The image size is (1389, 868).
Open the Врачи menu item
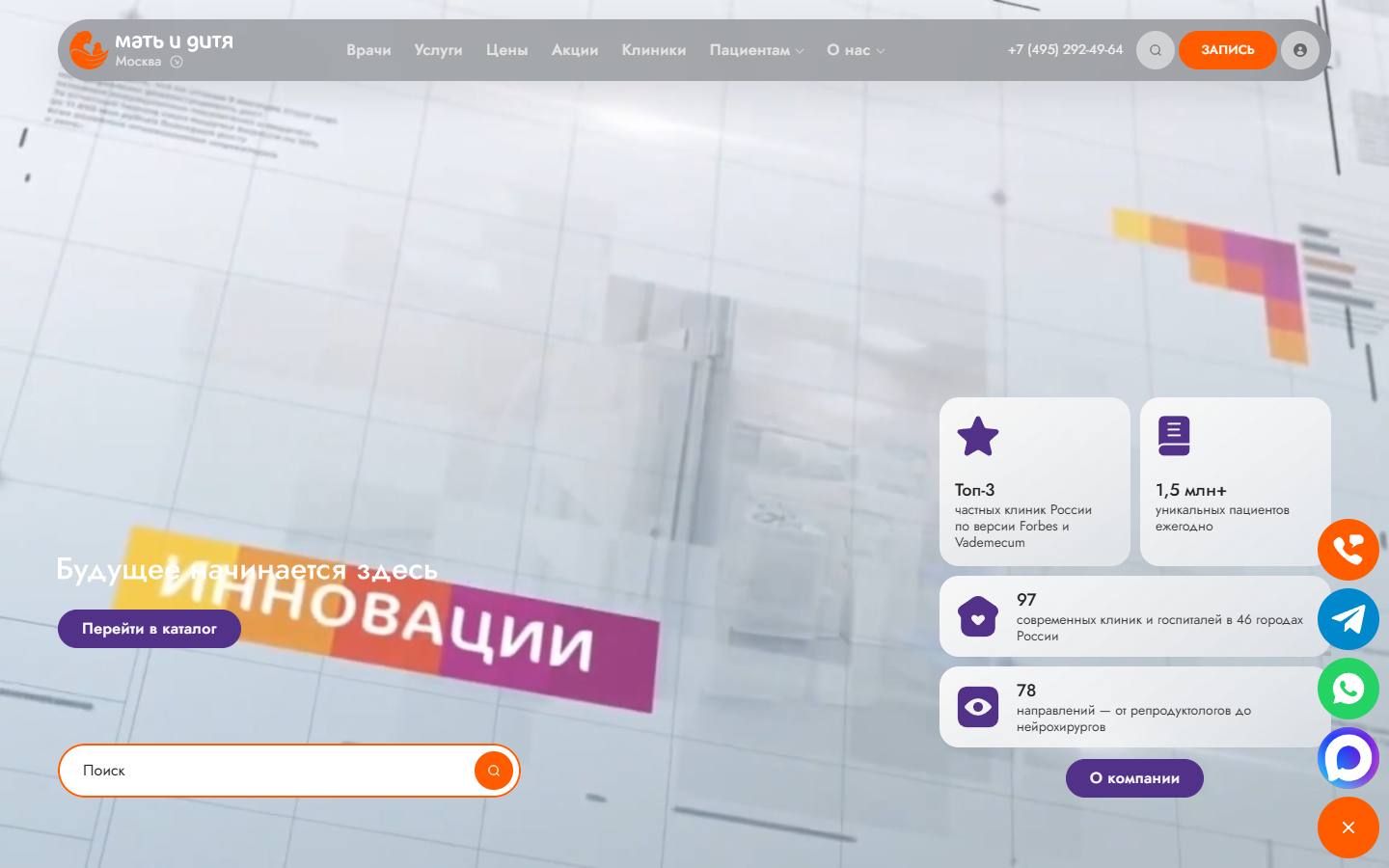368,50
